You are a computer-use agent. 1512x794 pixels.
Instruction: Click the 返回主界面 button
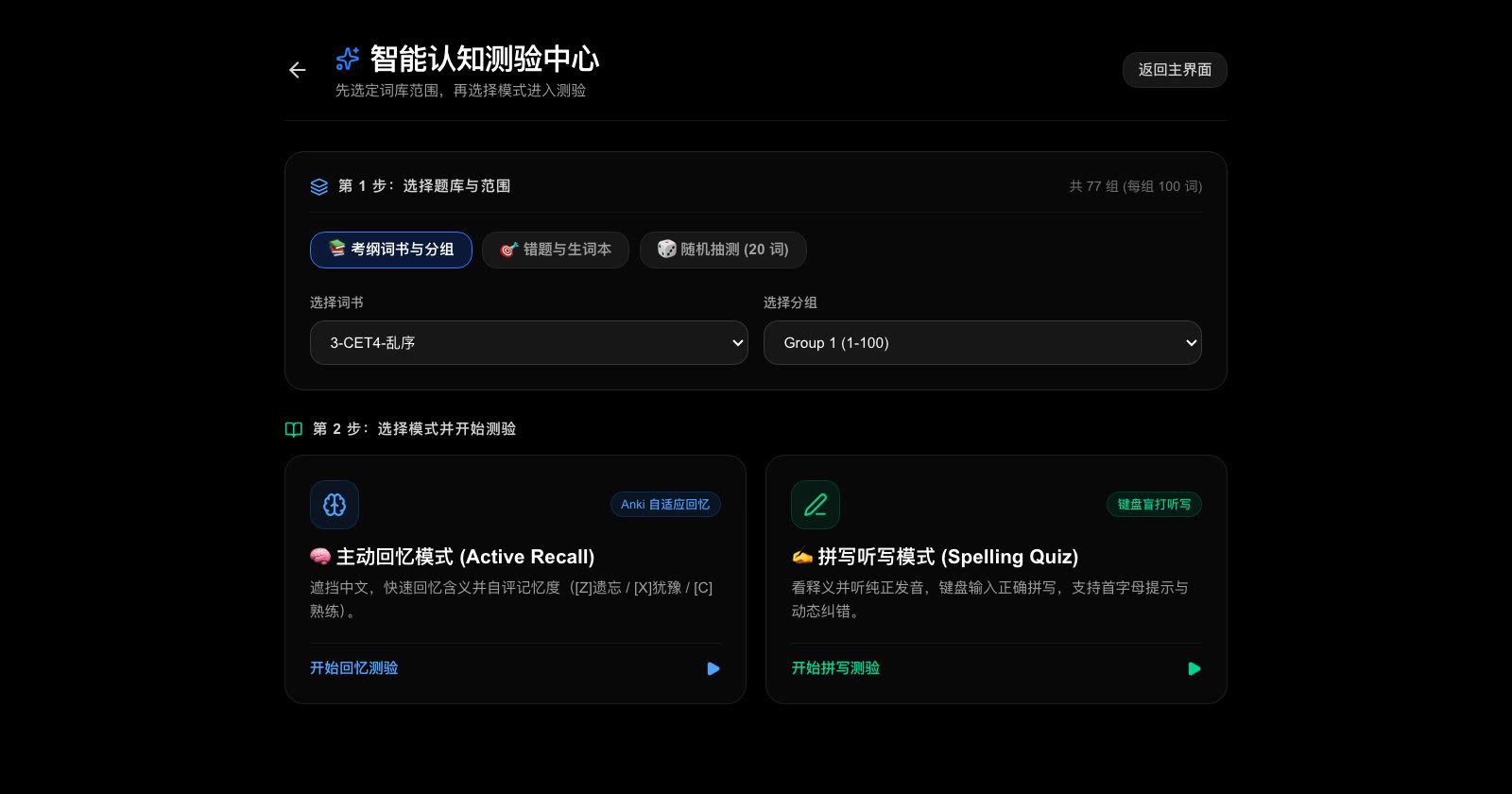click(1175, 70)
